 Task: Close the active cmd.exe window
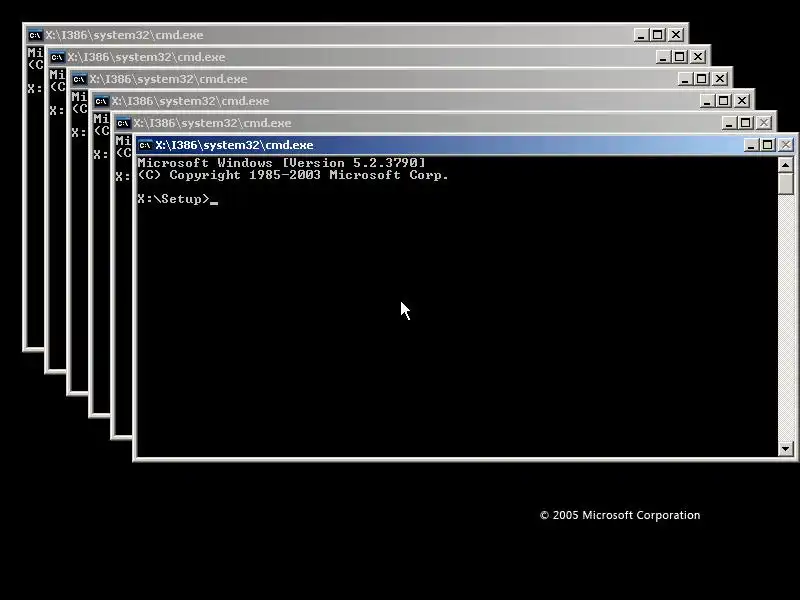(x=786, y=145)
